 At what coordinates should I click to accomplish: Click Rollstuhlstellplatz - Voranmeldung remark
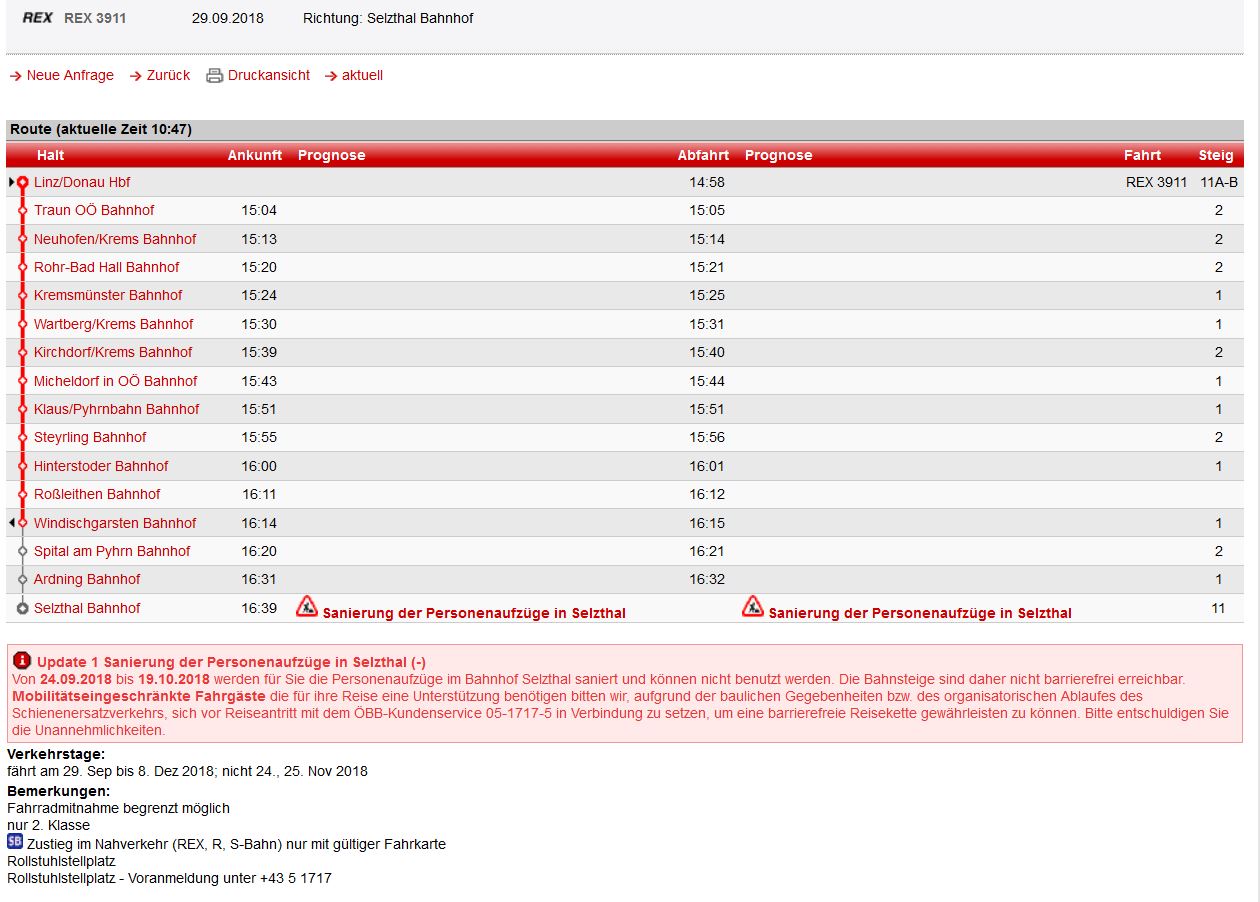[x=169, y=878]
